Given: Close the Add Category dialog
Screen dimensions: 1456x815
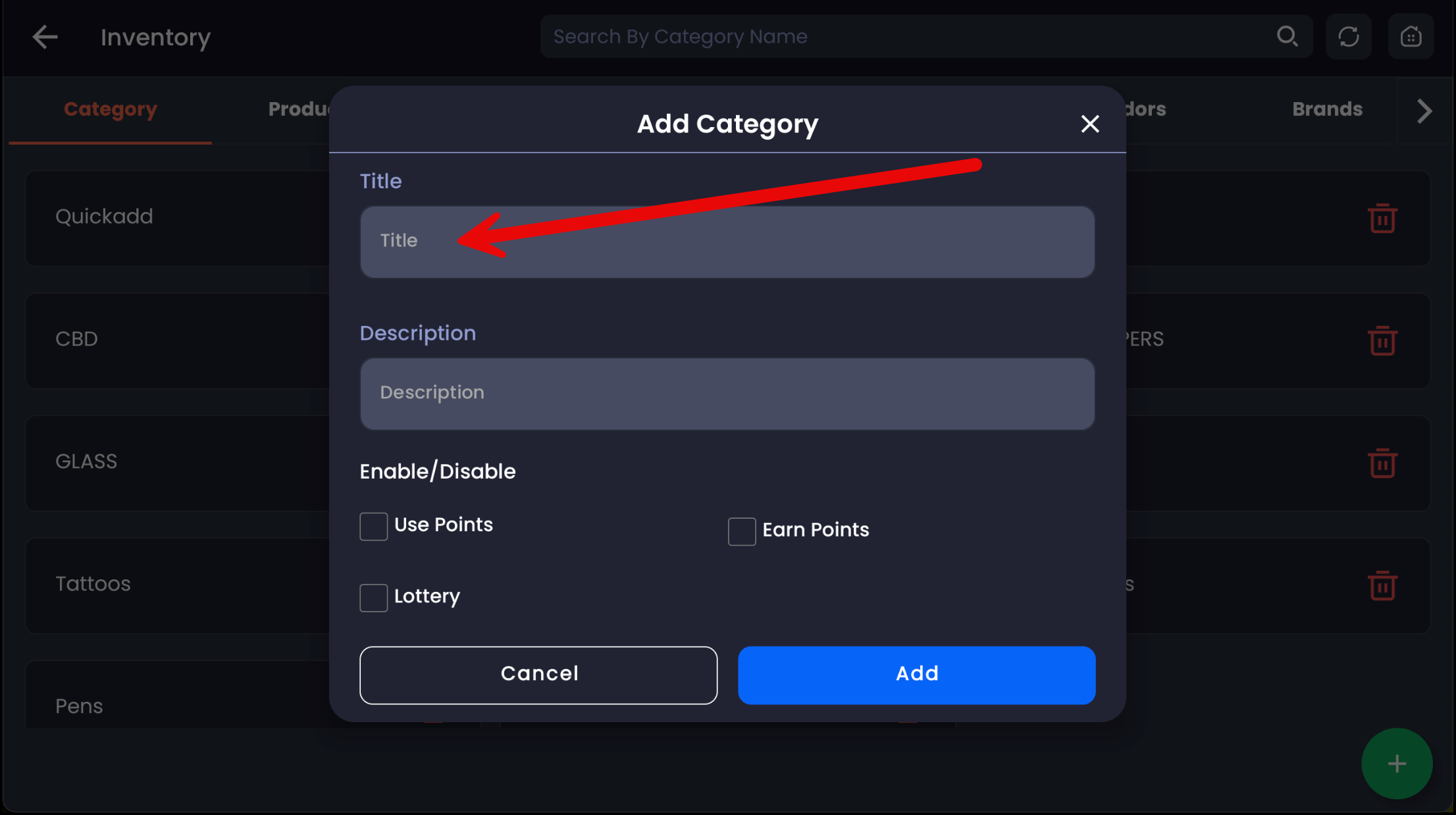Looking at the screenshot, I should click(x=1089, y=124).
